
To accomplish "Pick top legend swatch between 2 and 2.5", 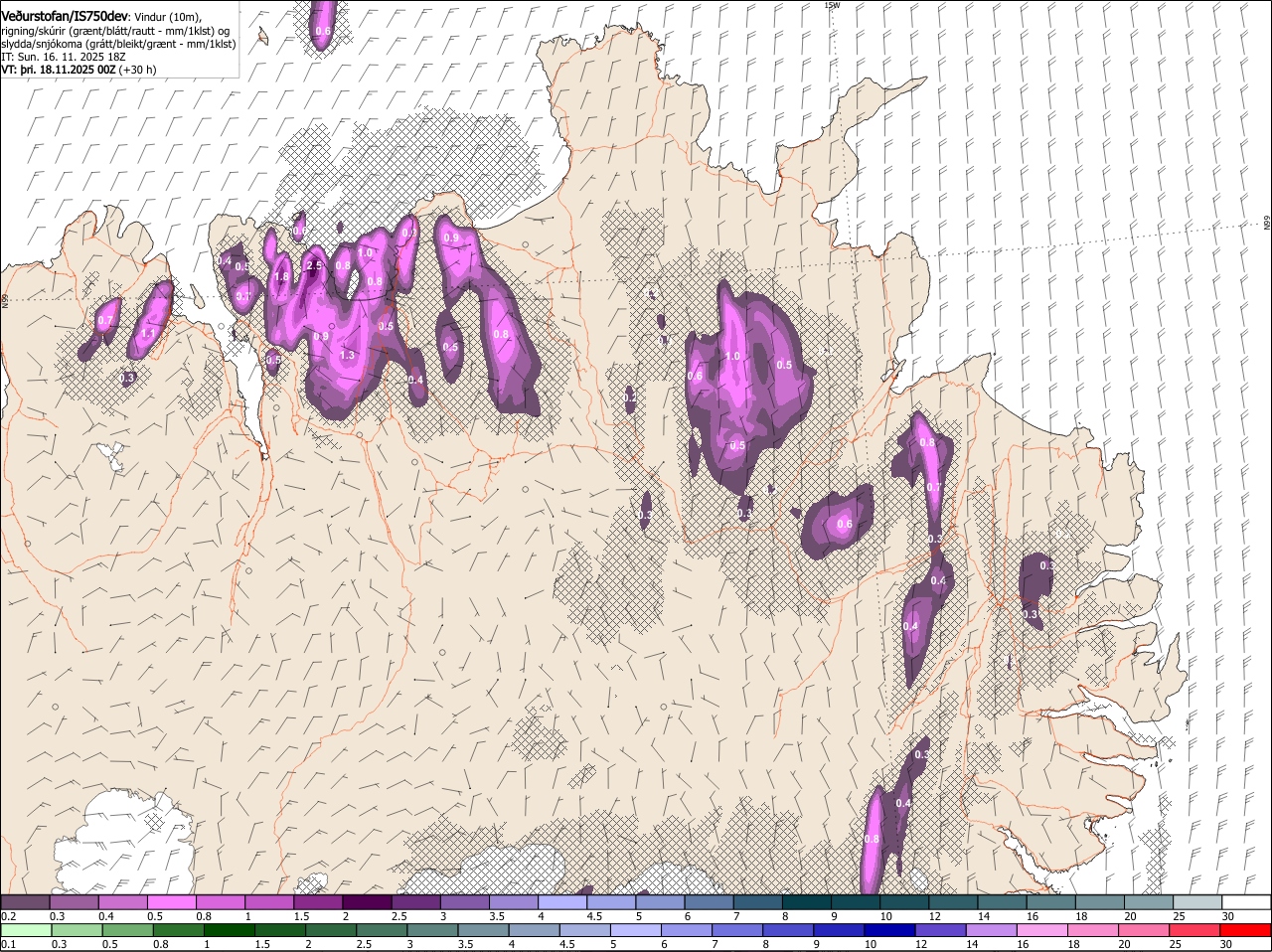I will tap(367, 902).
